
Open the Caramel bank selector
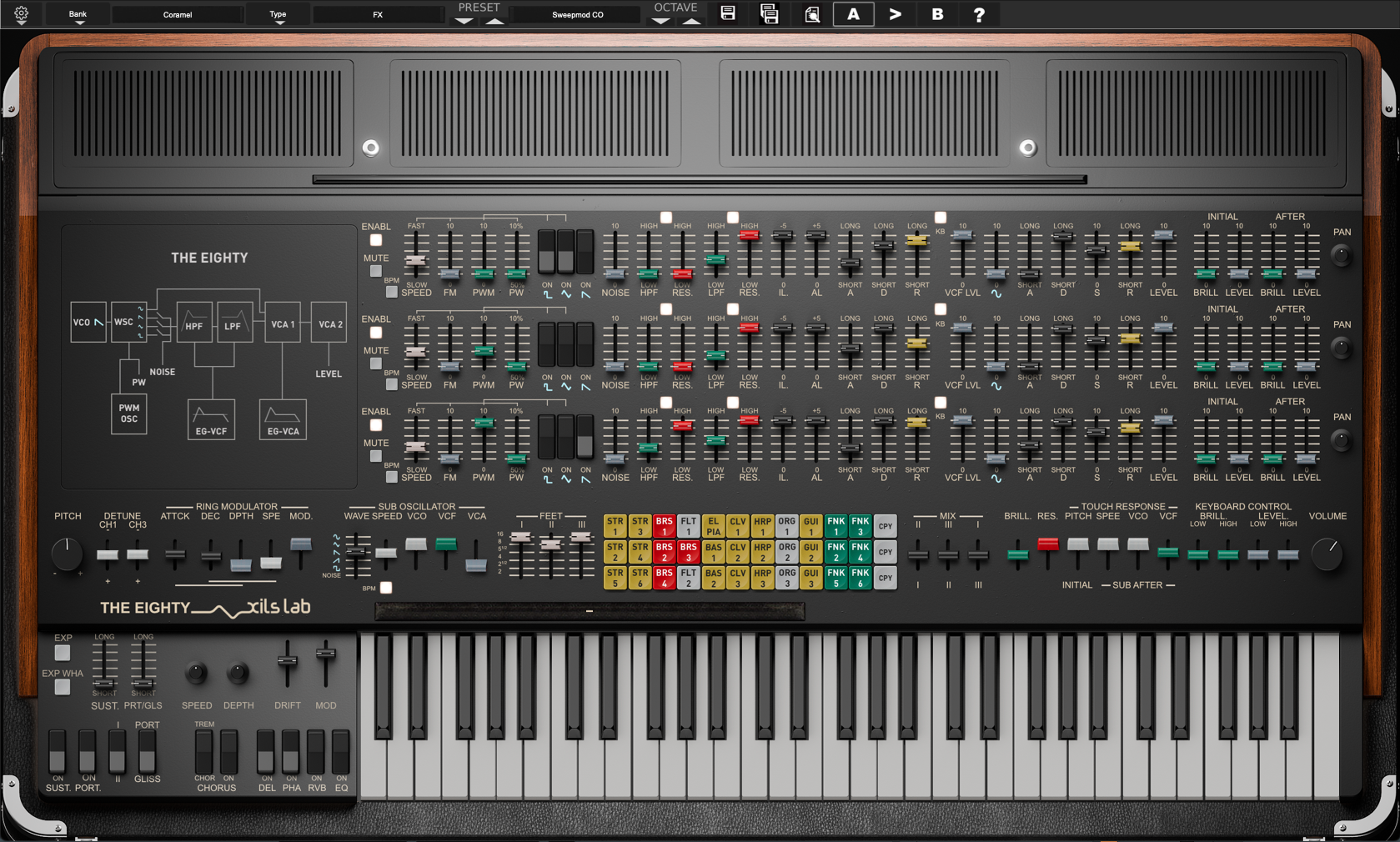178,14
